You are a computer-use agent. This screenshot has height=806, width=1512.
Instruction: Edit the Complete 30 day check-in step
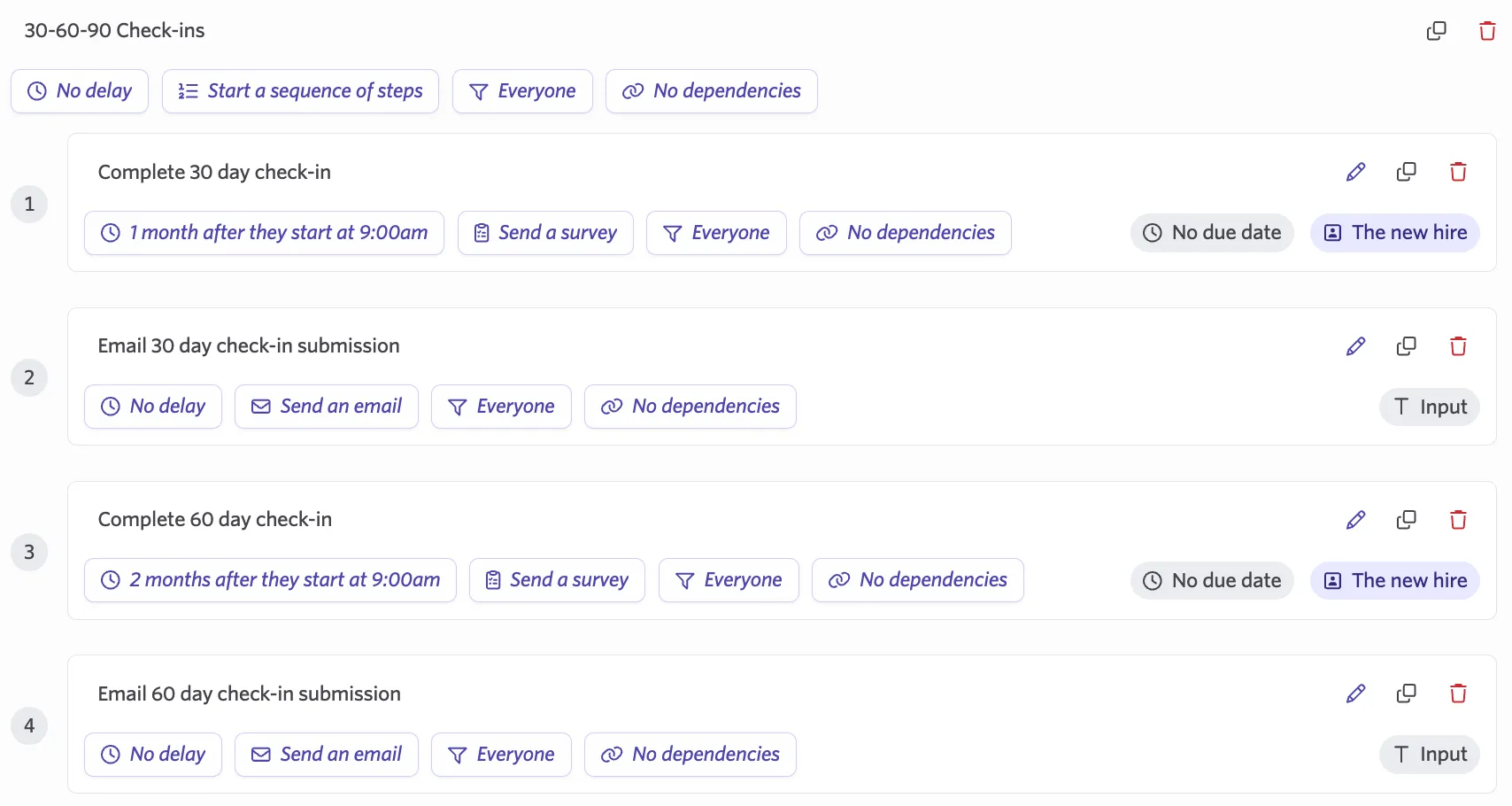pos(1355,172)
